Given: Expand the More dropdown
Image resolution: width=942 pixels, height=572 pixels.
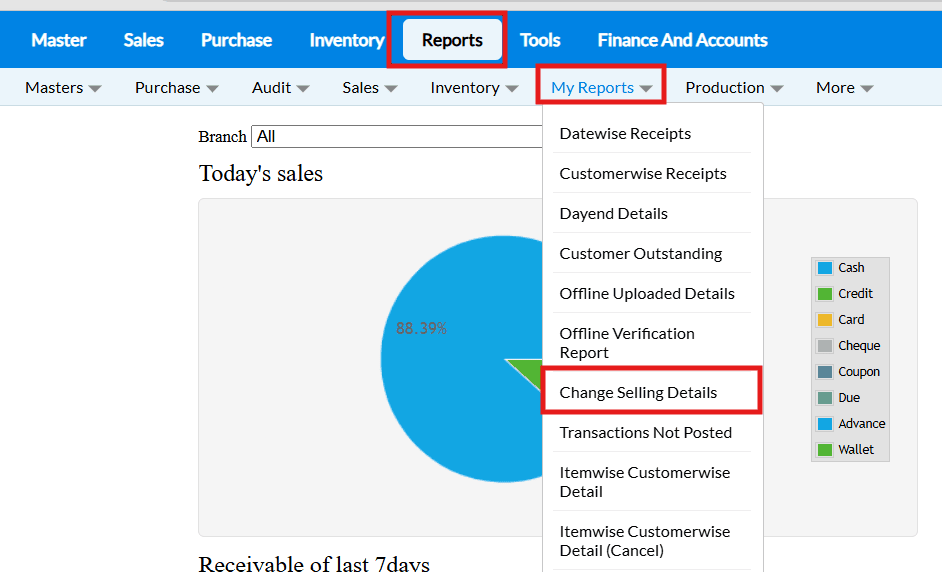Looking at the screenshot, I should point(844,88).
